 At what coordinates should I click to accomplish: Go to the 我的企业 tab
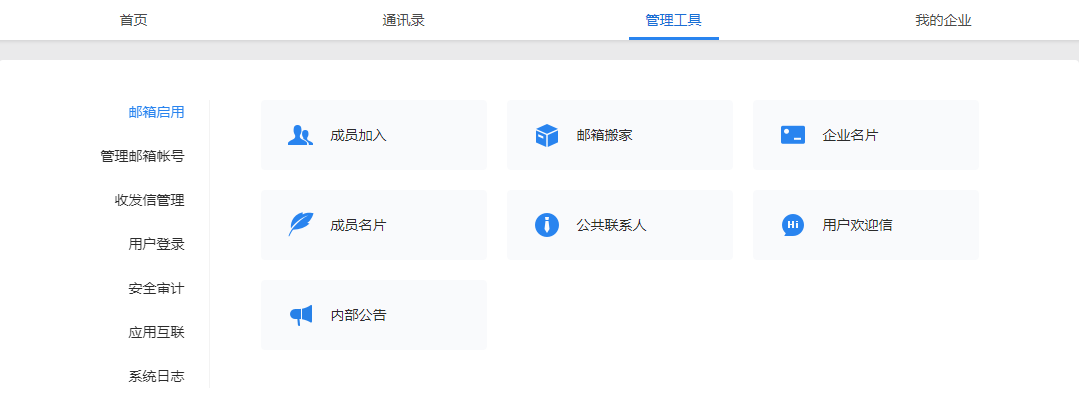943,20
